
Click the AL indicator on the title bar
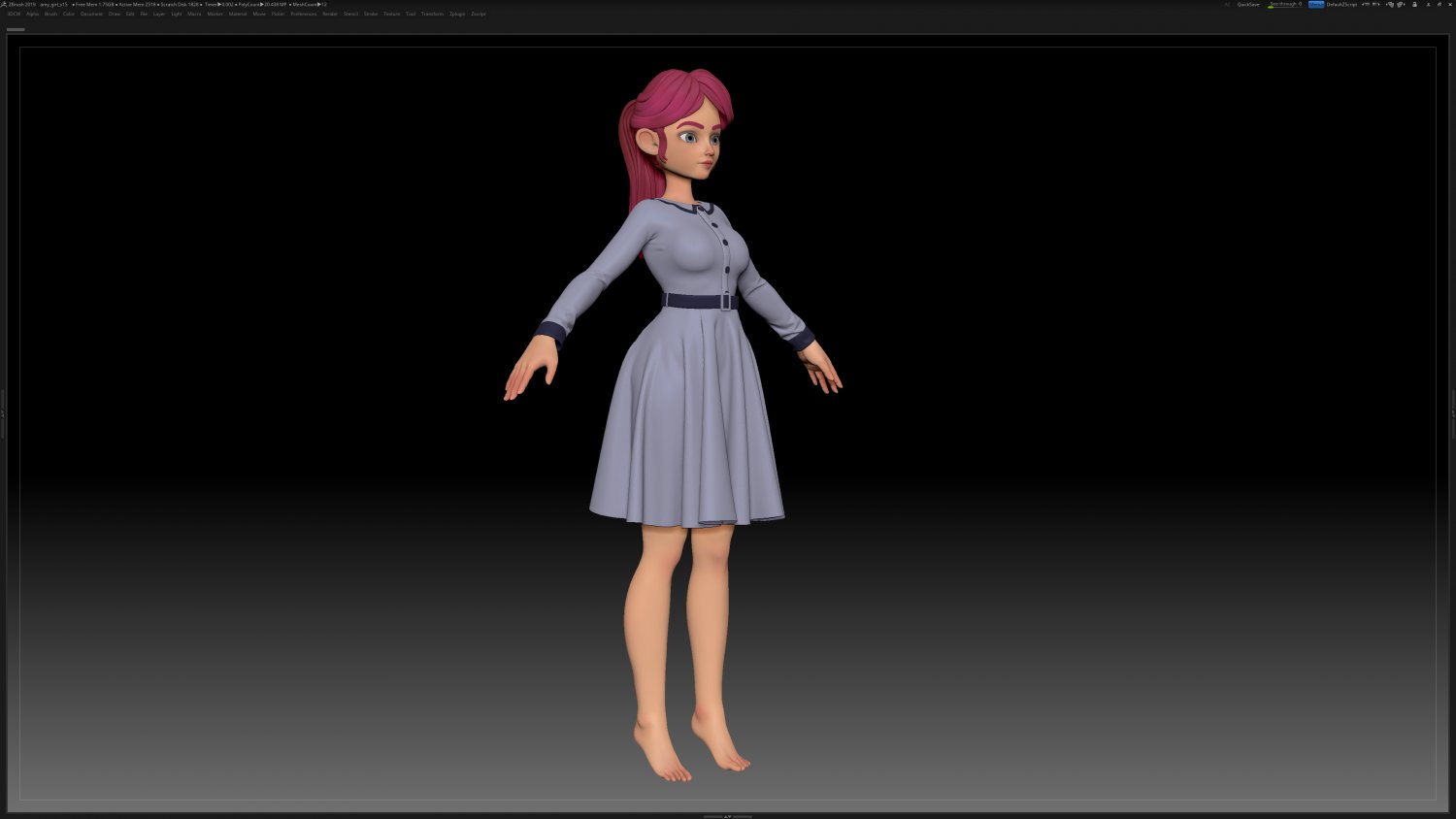(1228, 4)
